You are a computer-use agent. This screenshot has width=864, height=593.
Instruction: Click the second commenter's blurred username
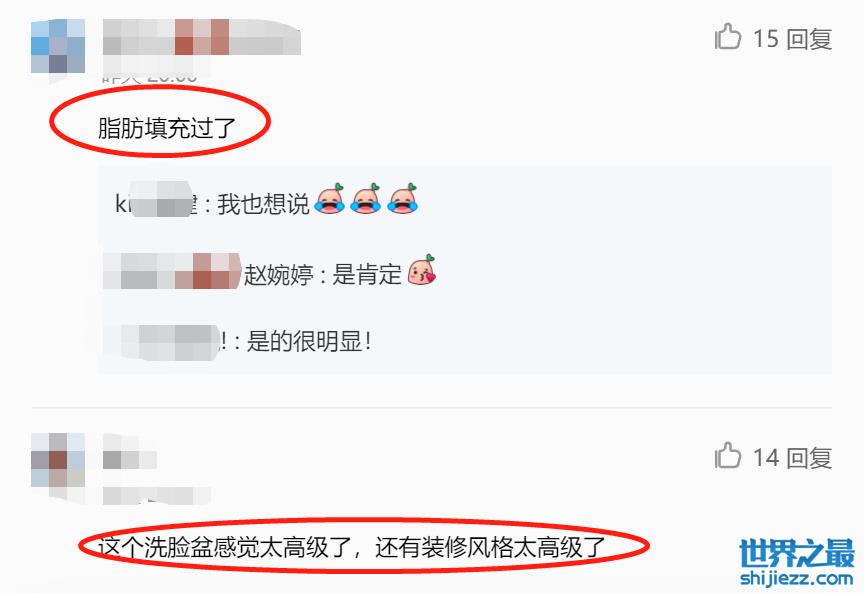tap(129, 459)
